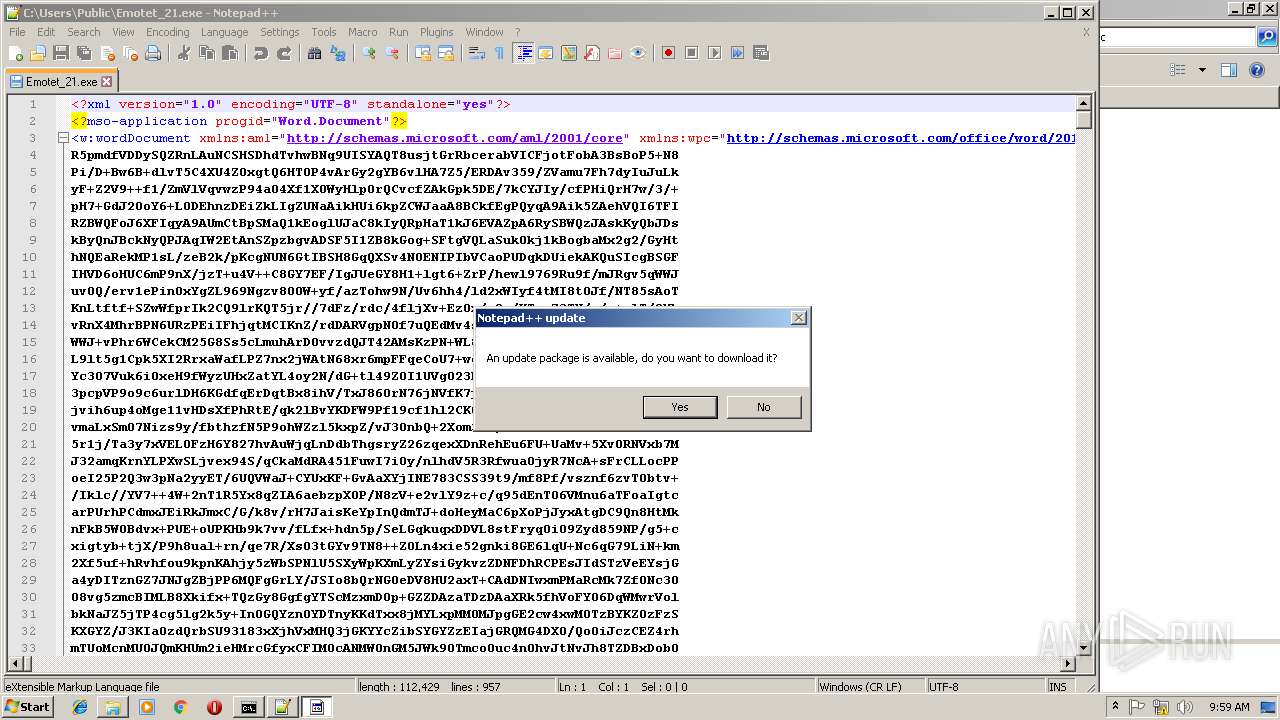Screen dimensions: 1280x720
Task: Click the Copy toolbar icon
Action: [206, 53]
